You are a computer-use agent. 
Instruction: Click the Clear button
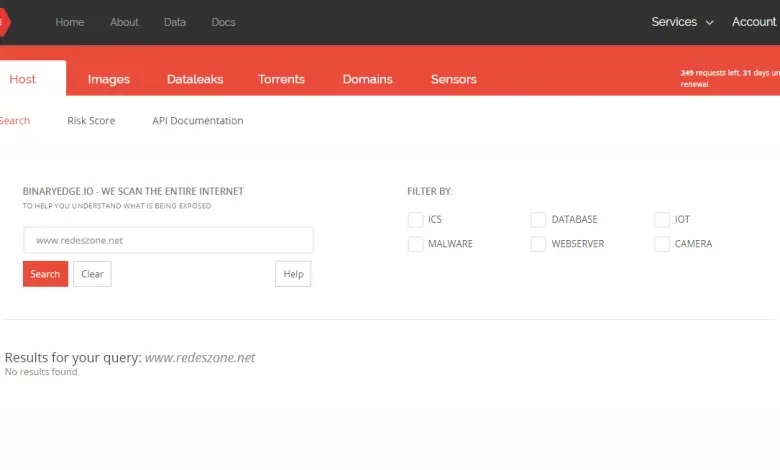[x=93, y=274]
